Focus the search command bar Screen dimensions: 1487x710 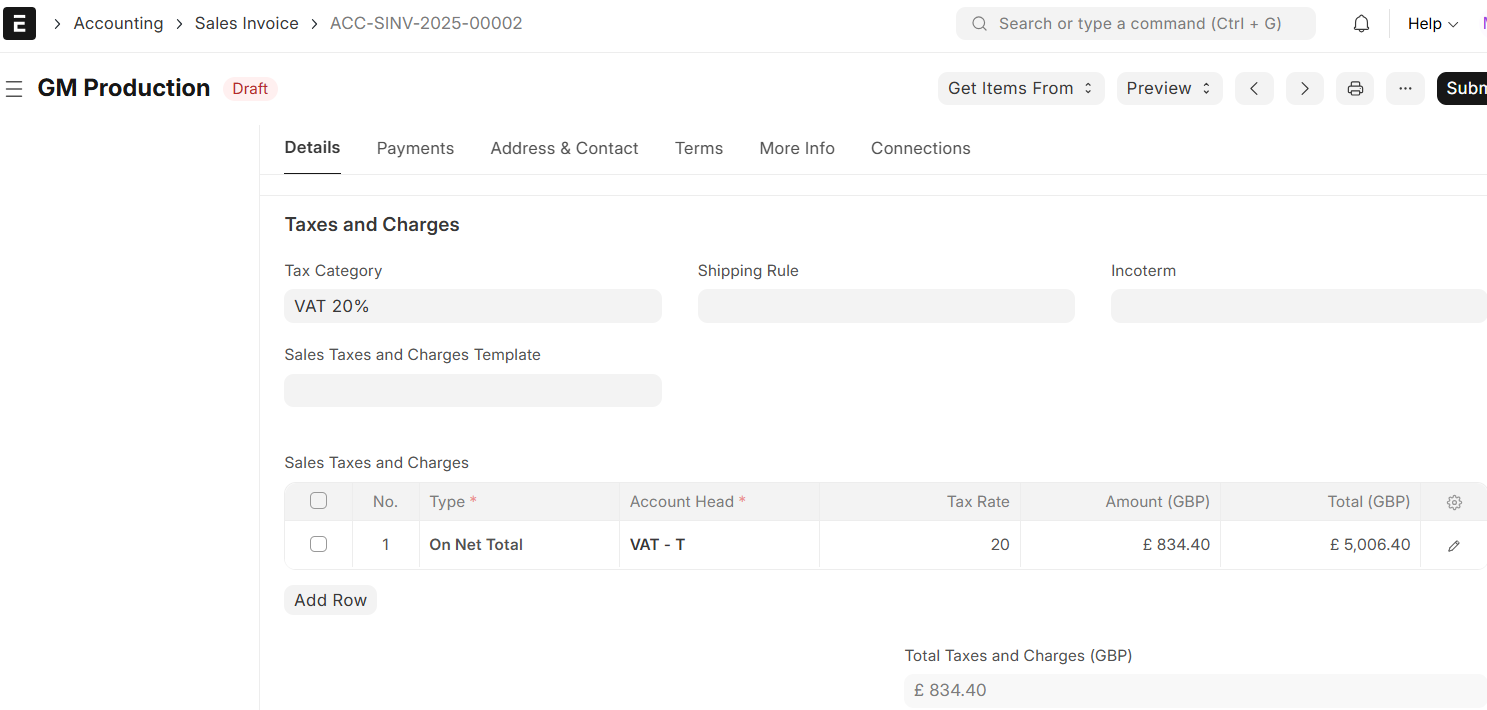[x=1135, y=23]
